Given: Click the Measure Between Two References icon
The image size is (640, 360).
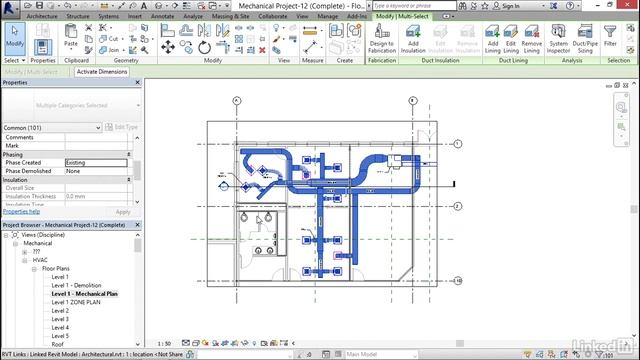Looking at the screenshot, I should pos(310,31).
